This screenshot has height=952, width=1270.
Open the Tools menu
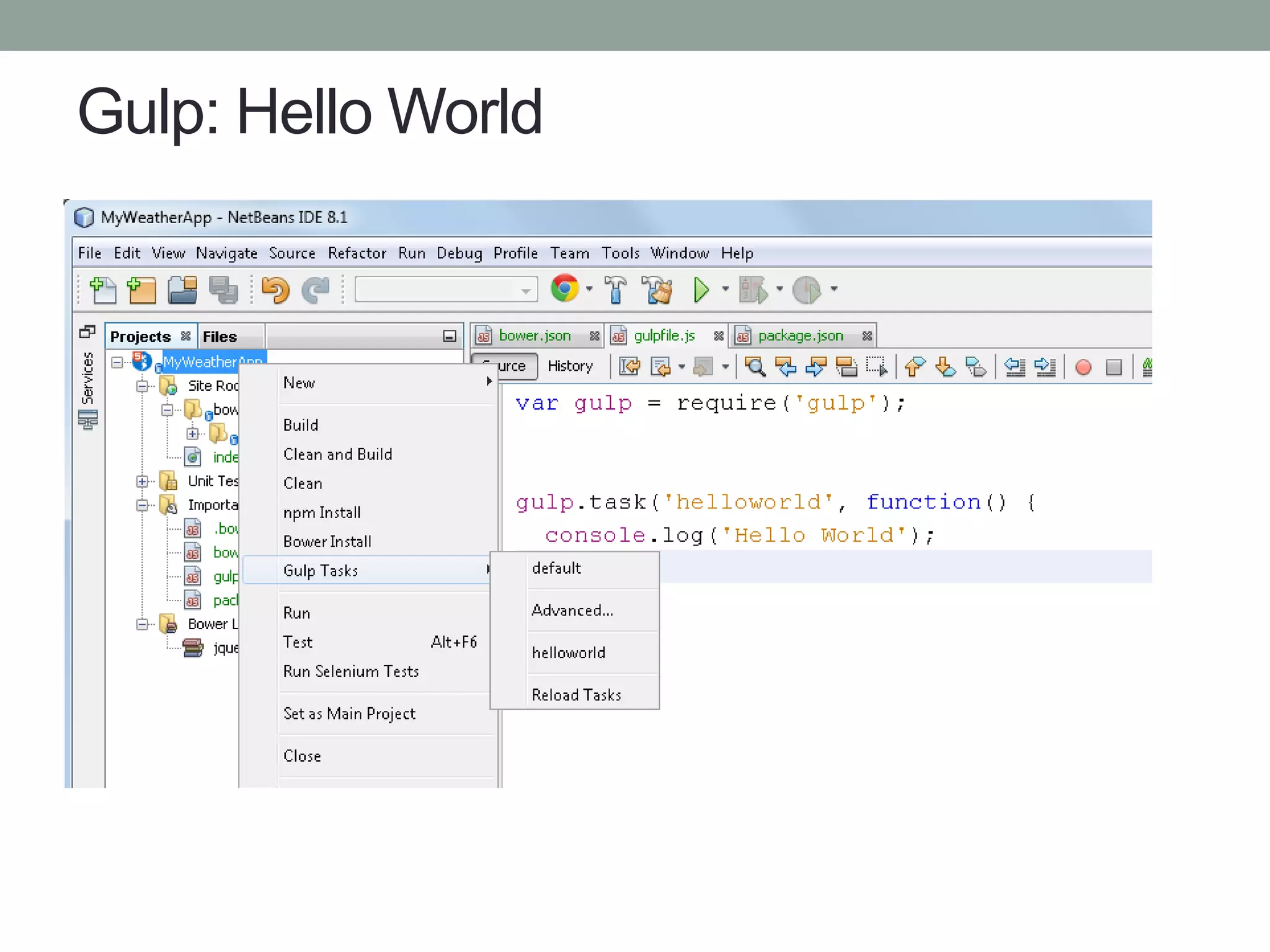point(620,253)
